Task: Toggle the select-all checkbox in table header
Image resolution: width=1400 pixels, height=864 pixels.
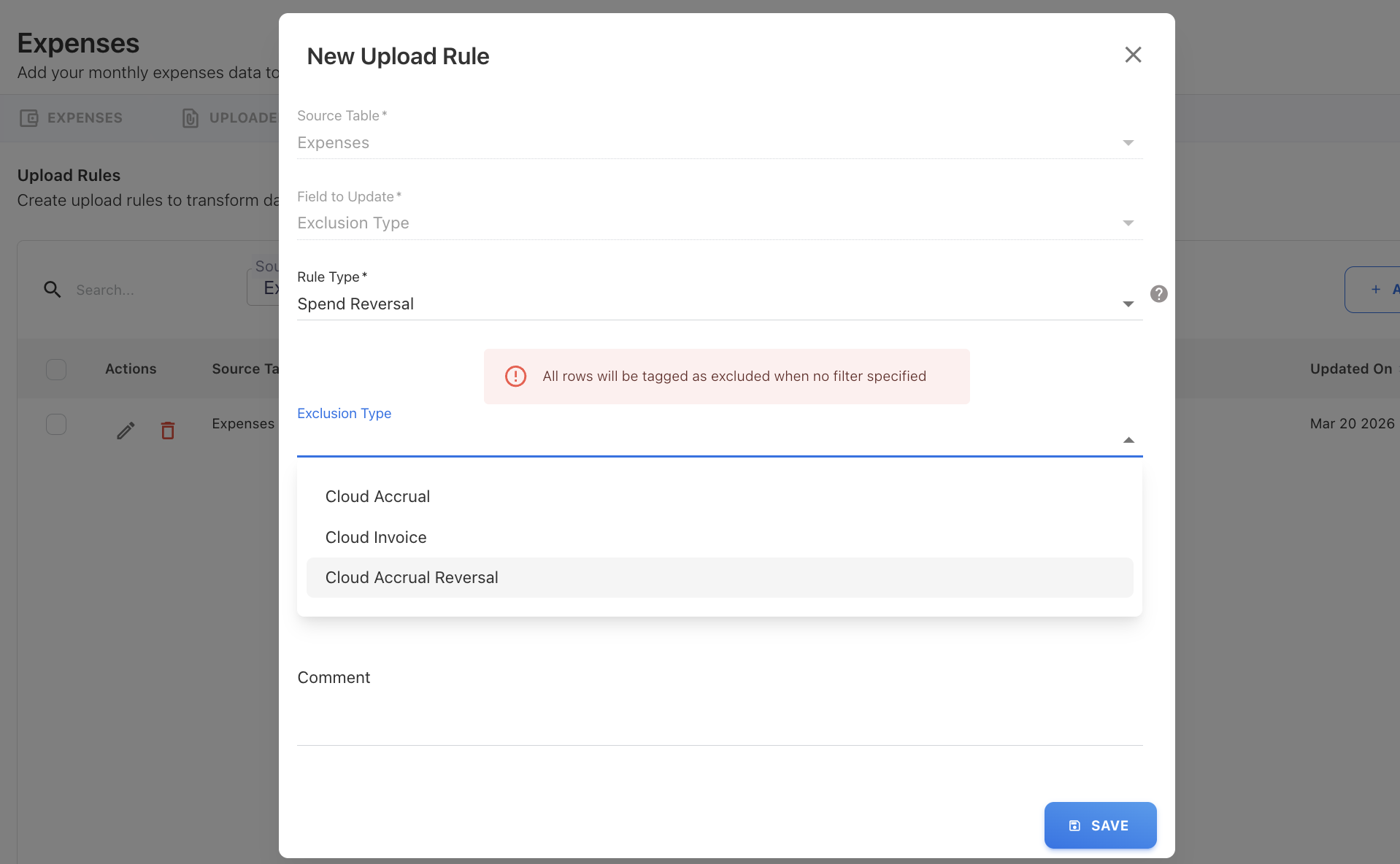Action: (x=56, y=369)
